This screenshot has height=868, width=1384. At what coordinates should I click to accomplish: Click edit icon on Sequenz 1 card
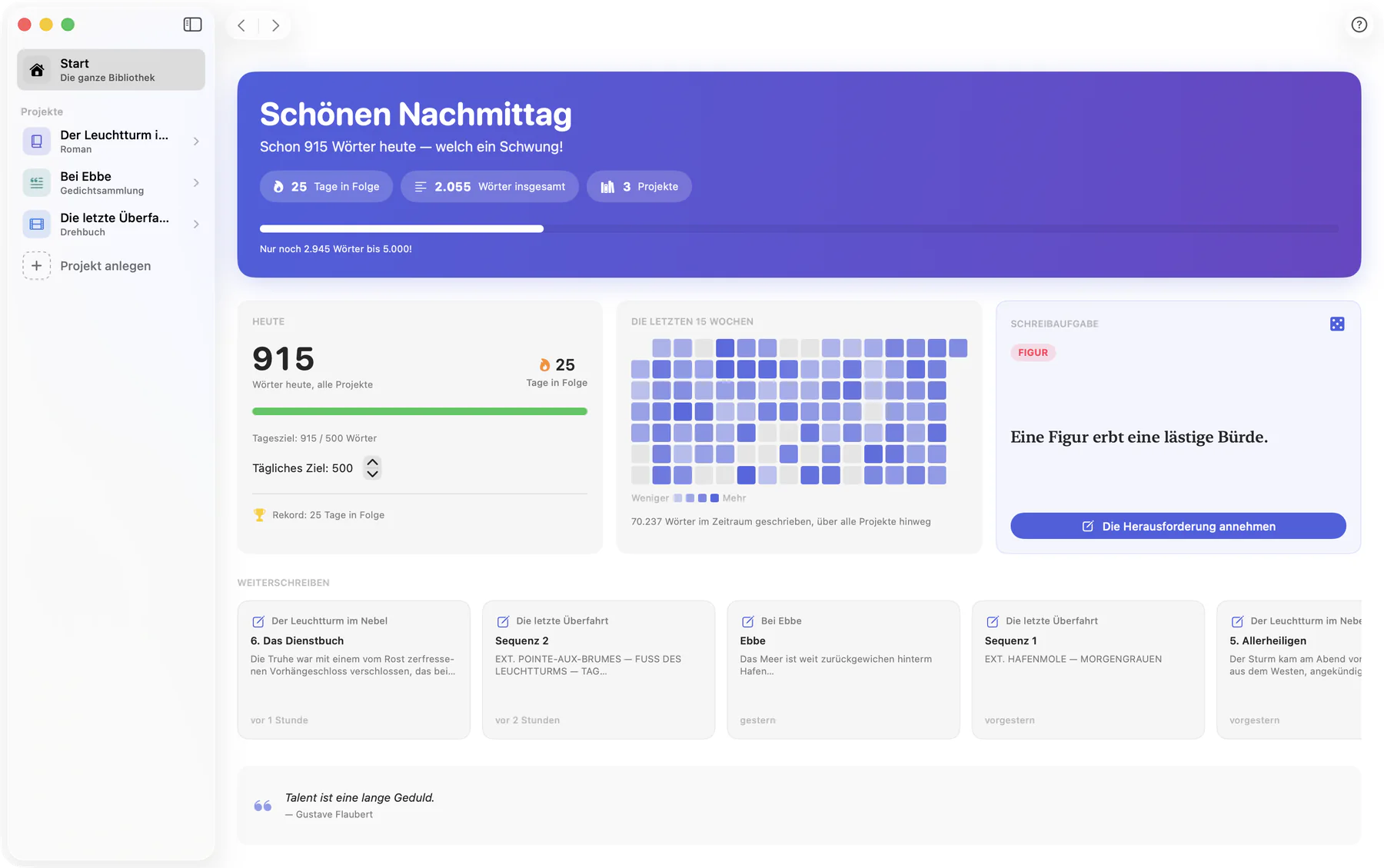[993, 621]
